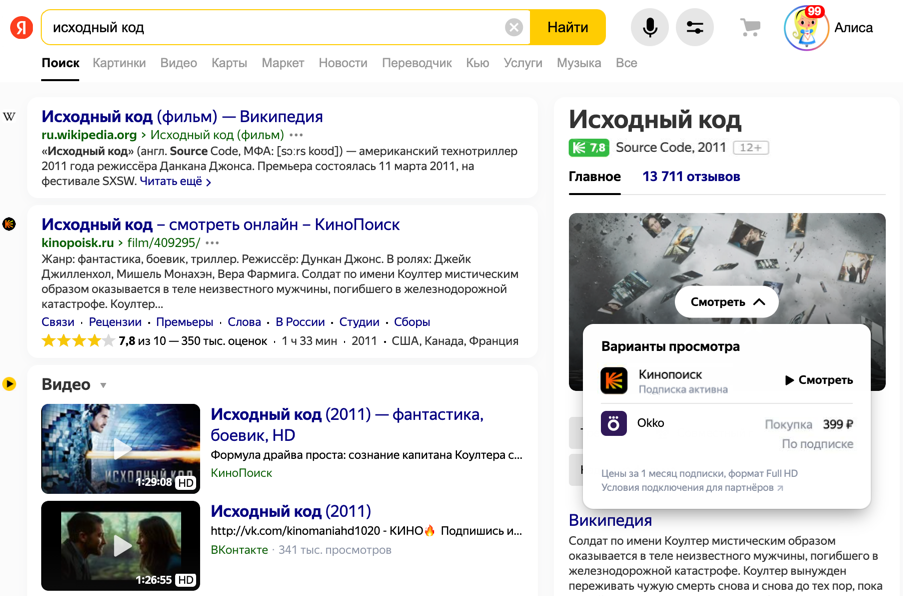Activate voice search microphone icon

(649, 28)
